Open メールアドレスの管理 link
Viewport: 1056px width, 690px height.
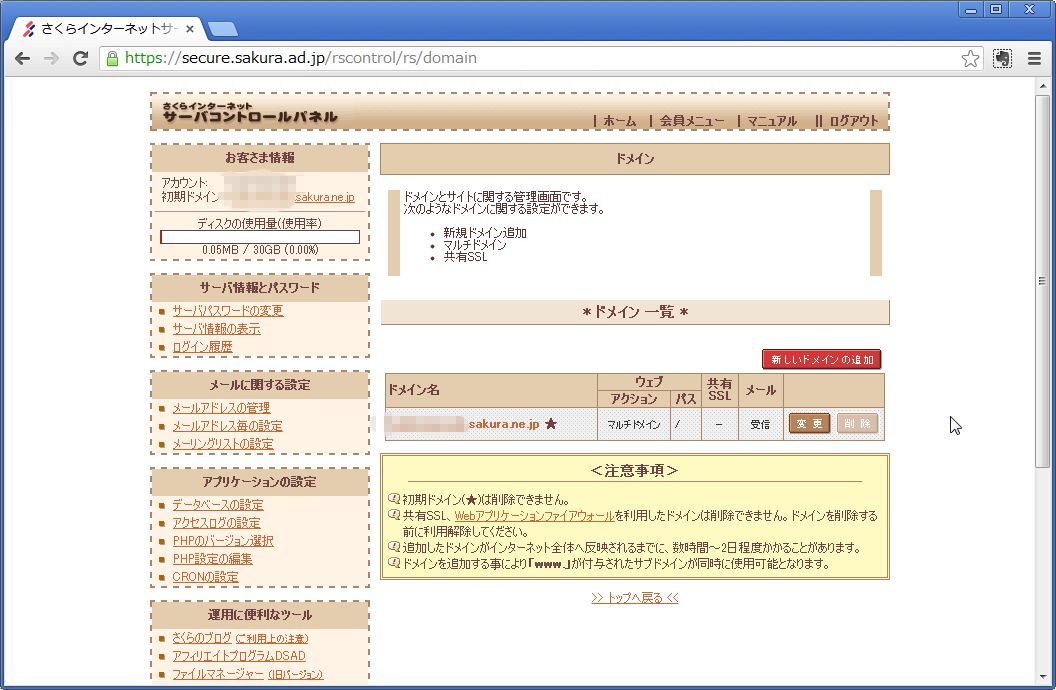click(221, 408)
